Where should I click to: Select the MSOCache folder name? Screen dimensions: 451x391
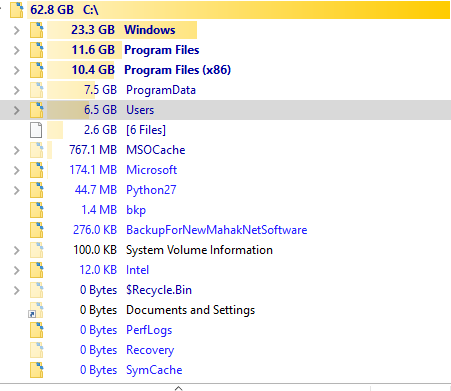tap(155, 150)
